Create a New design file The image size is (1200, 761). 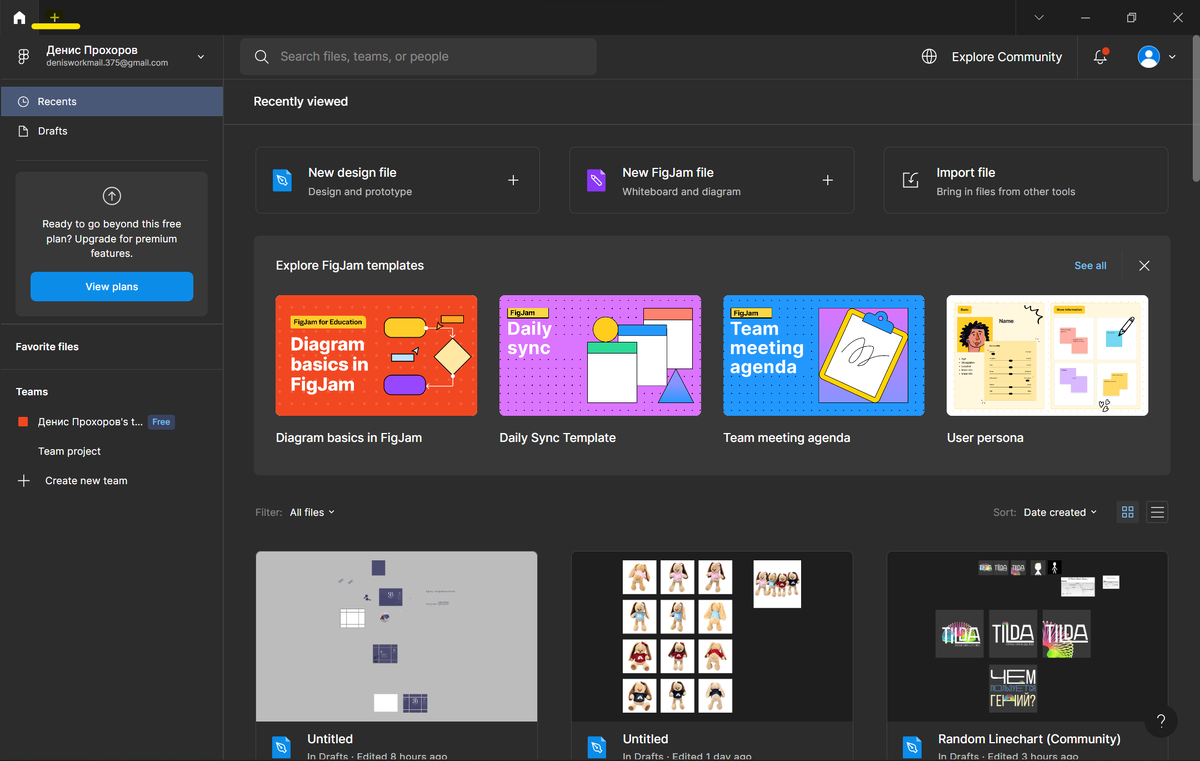tap(397, 180)
